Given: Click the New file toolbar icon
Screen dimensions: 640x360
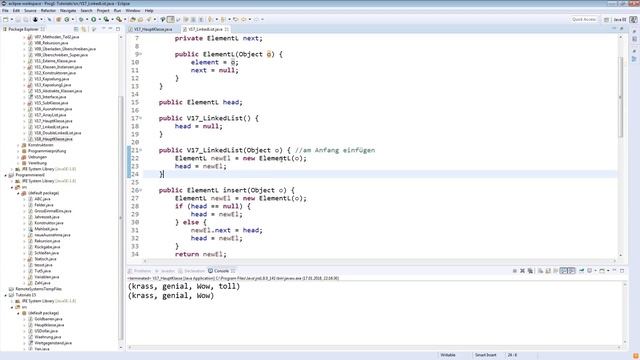Looking at the screenshot, I should pyautogui.click(x=6, y=19).
